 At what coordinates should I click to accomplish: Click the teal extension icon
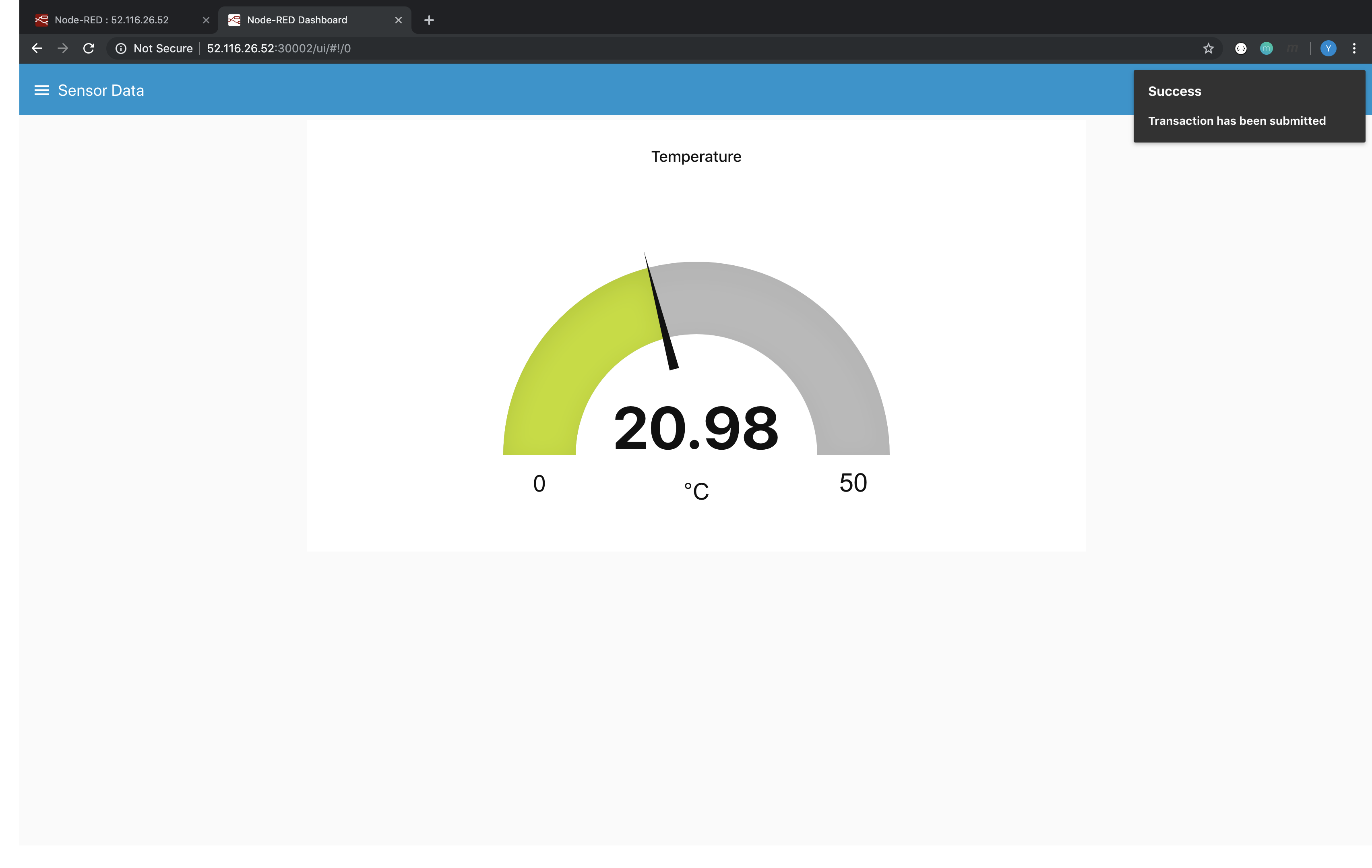click(x=1266, y=48)
